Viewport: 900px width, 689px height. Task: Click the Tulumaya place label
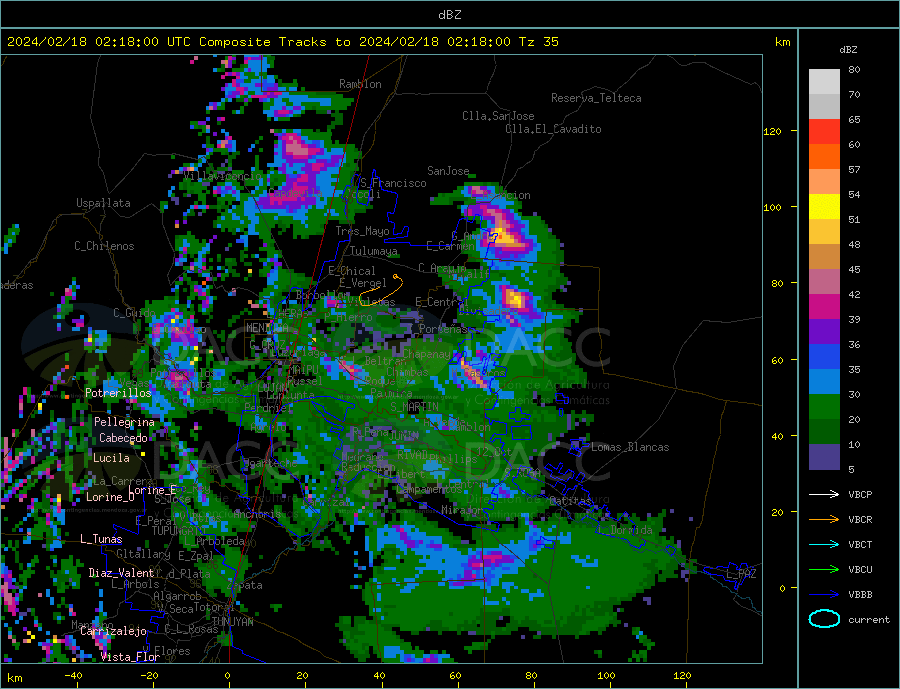pos(374,251)
